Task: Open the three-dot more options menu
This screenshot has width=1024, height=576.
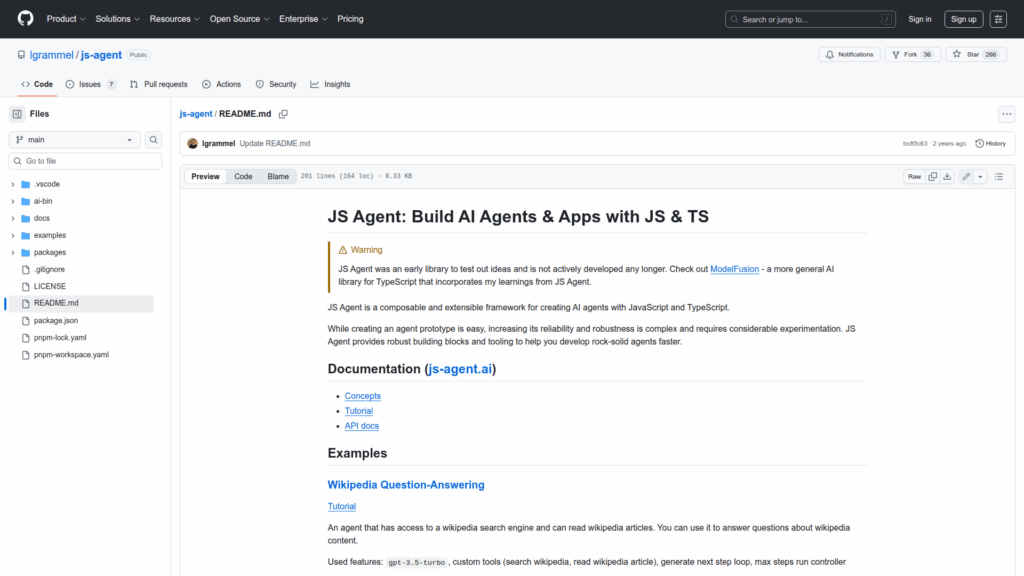Action: [1007, 114]
